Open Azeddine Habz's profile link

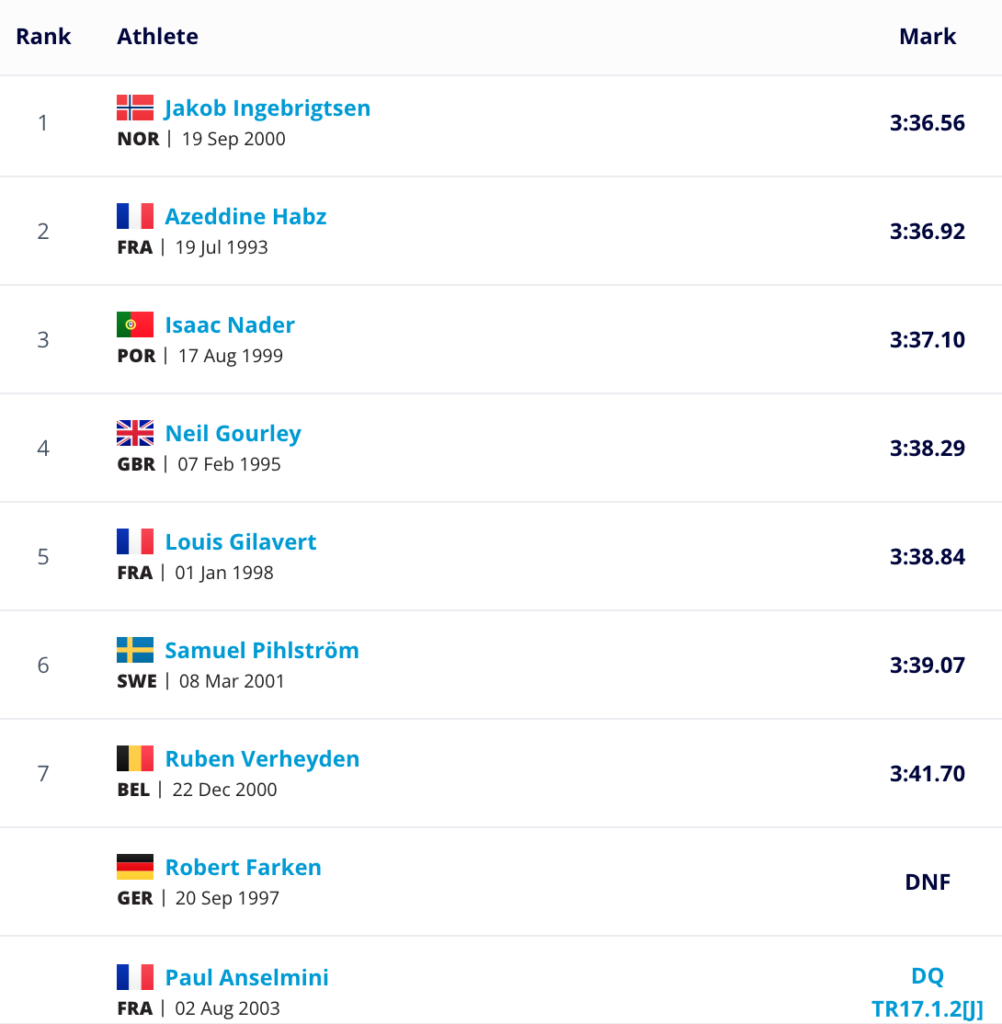[x=245, y=216]
